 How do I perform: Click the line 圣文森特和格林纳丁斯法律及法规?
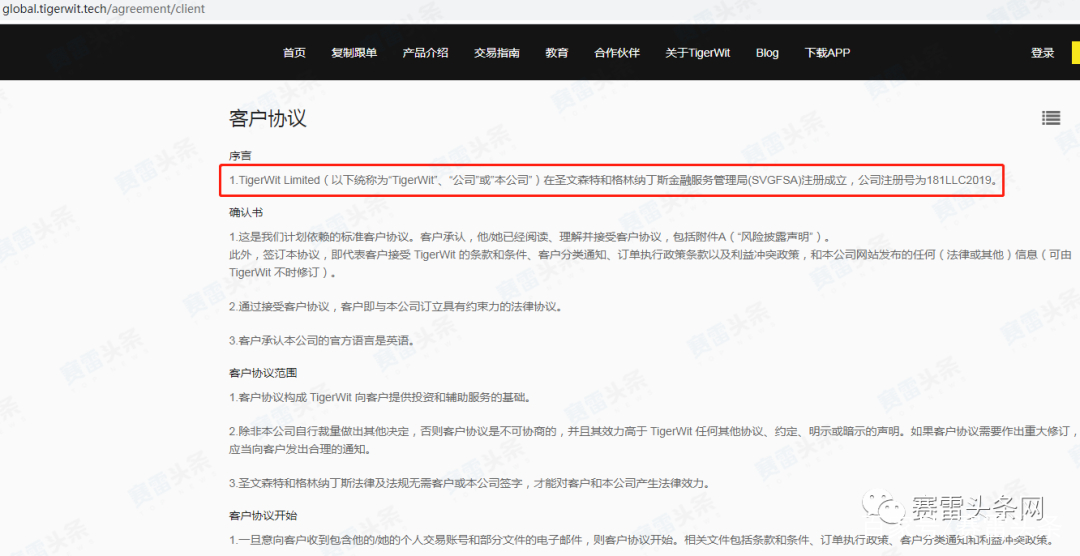click(x=470, y=483)
